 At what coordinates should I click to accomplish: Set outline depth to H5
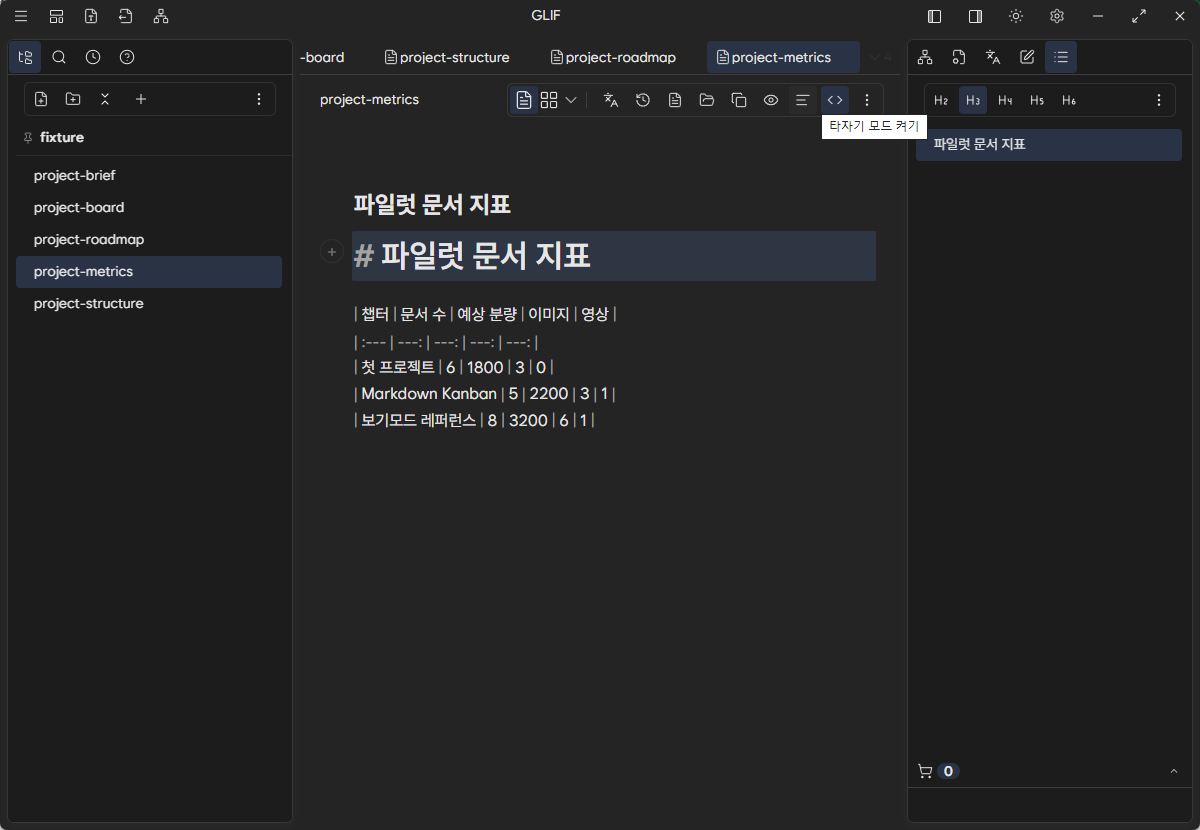point(1037,100)
